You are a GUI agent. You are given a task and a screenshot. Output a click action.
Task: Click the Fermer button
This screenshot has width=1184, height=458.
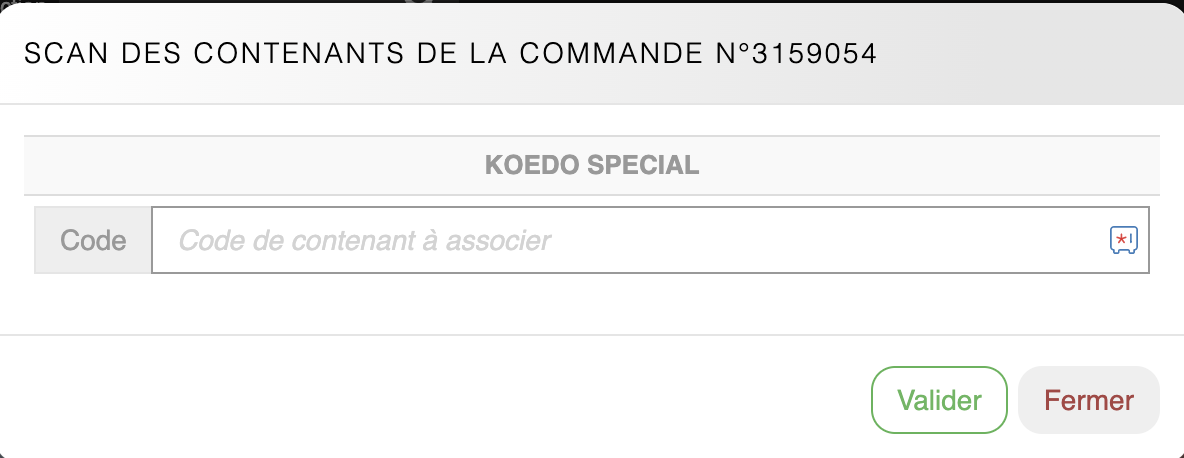pyautogui.click(x=1089, y=400)
